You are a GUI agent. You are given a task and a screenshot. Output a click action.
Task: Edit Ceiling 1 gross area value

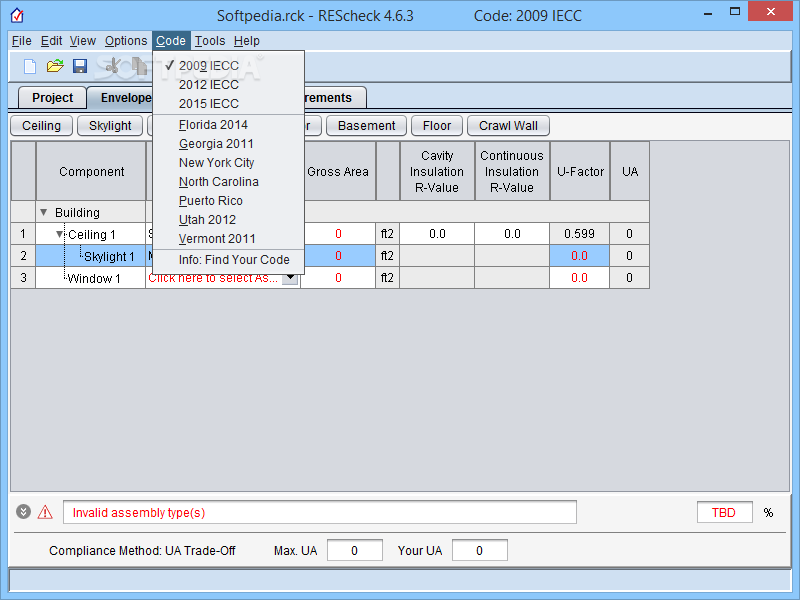[339, 234]
